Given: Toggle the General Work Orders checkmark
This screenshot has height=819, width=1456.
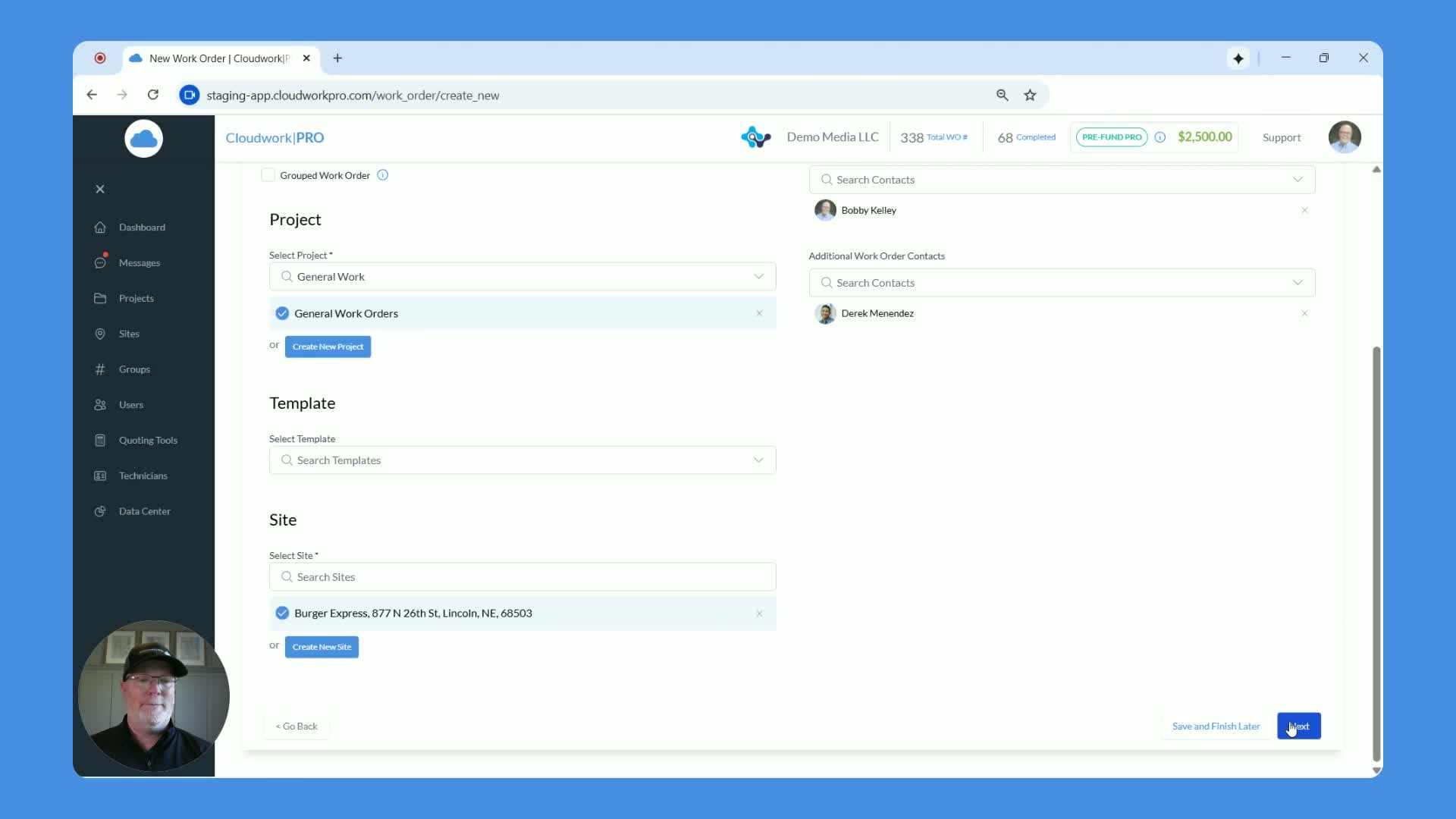Looking at the screenshot, I should coord(282,313).
